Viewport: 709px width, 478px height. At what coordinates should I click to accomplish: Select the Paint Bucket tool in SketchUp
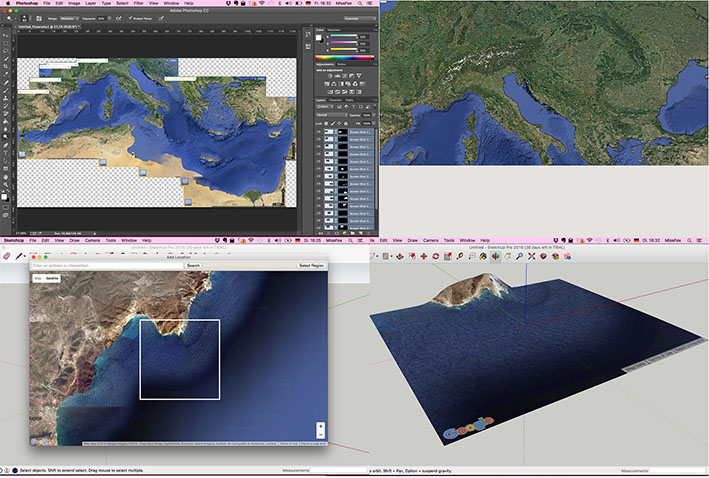tap(483, 256)
